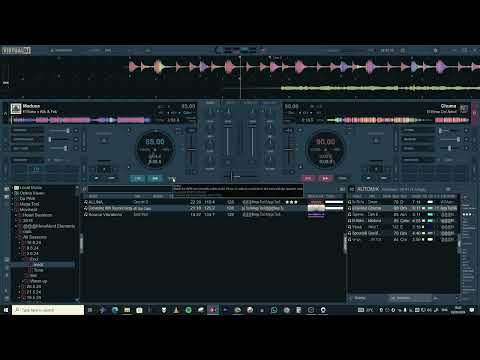The width and height of the screenshot is (480, 360).
Task: Click the left deck jog wheel showing 85.00
Action: (x=155, y=149)
